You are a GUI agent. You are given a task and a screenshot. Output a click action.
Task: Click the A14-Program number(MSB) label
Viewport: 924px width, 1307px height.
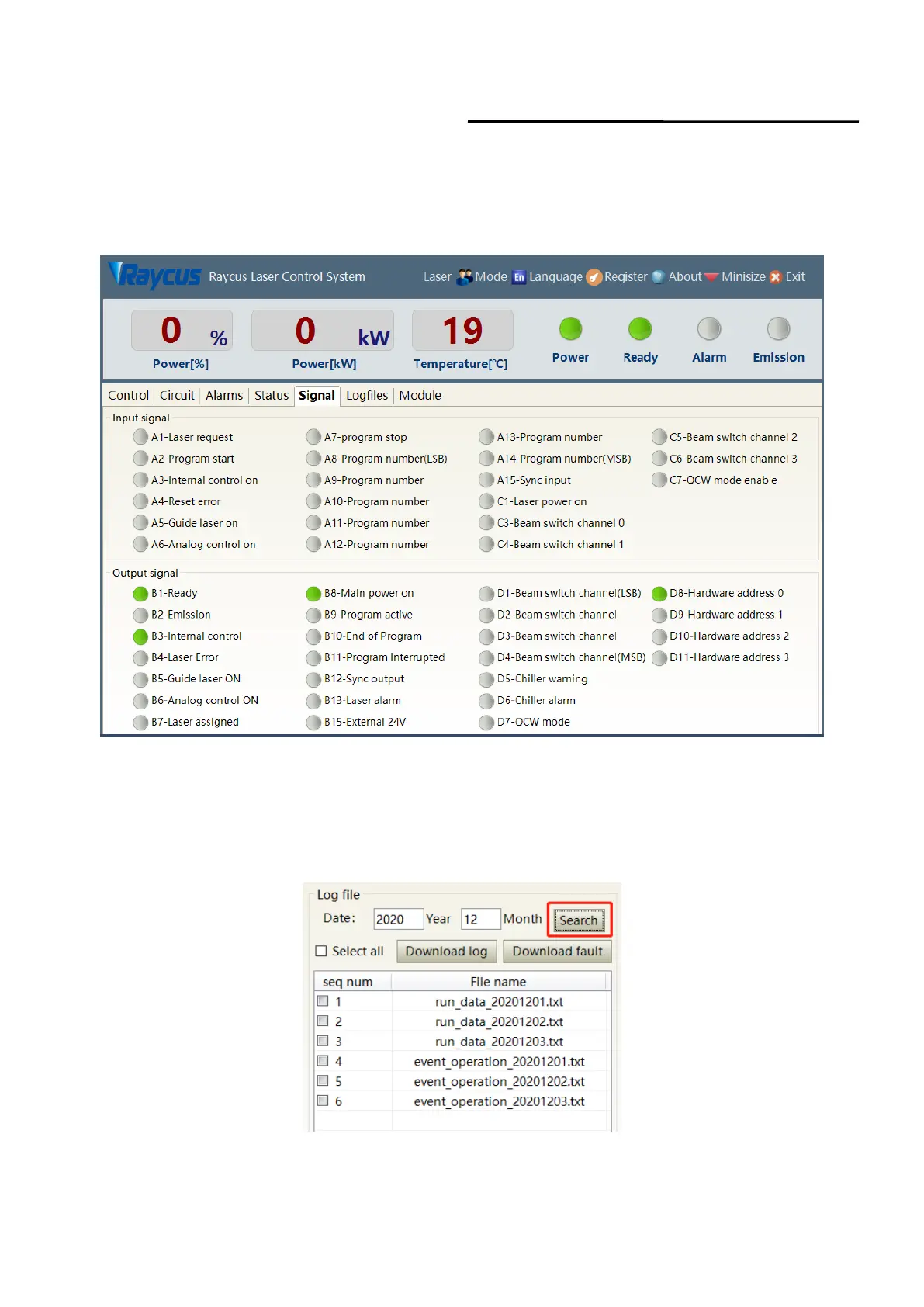[564, 459]
